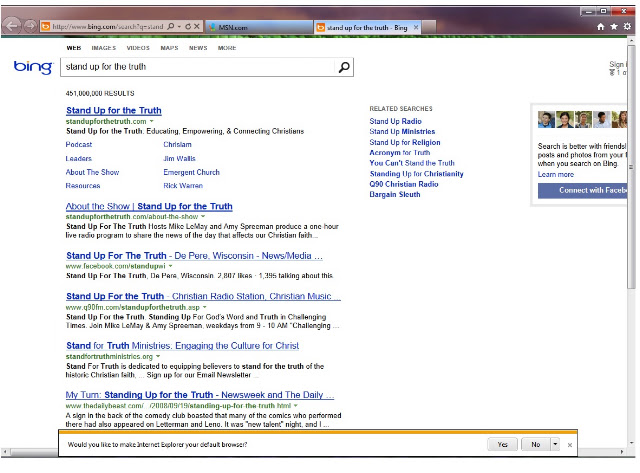Click related search Stand Up Ministries
The width and height of the screenshot is (640, 473).
(402, 131)
